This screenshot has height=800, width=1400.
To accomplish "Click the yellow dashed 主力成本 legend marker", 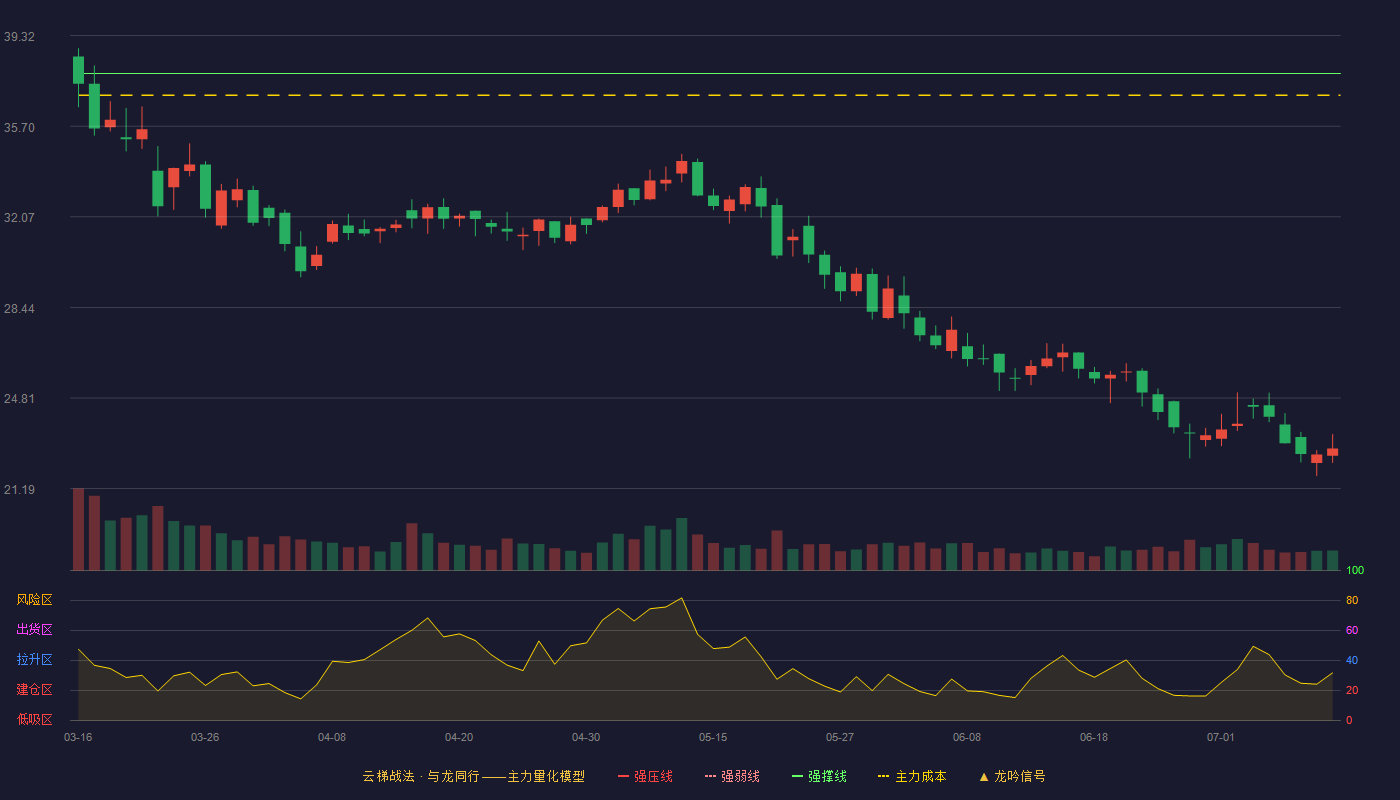I will click(883, 776).
